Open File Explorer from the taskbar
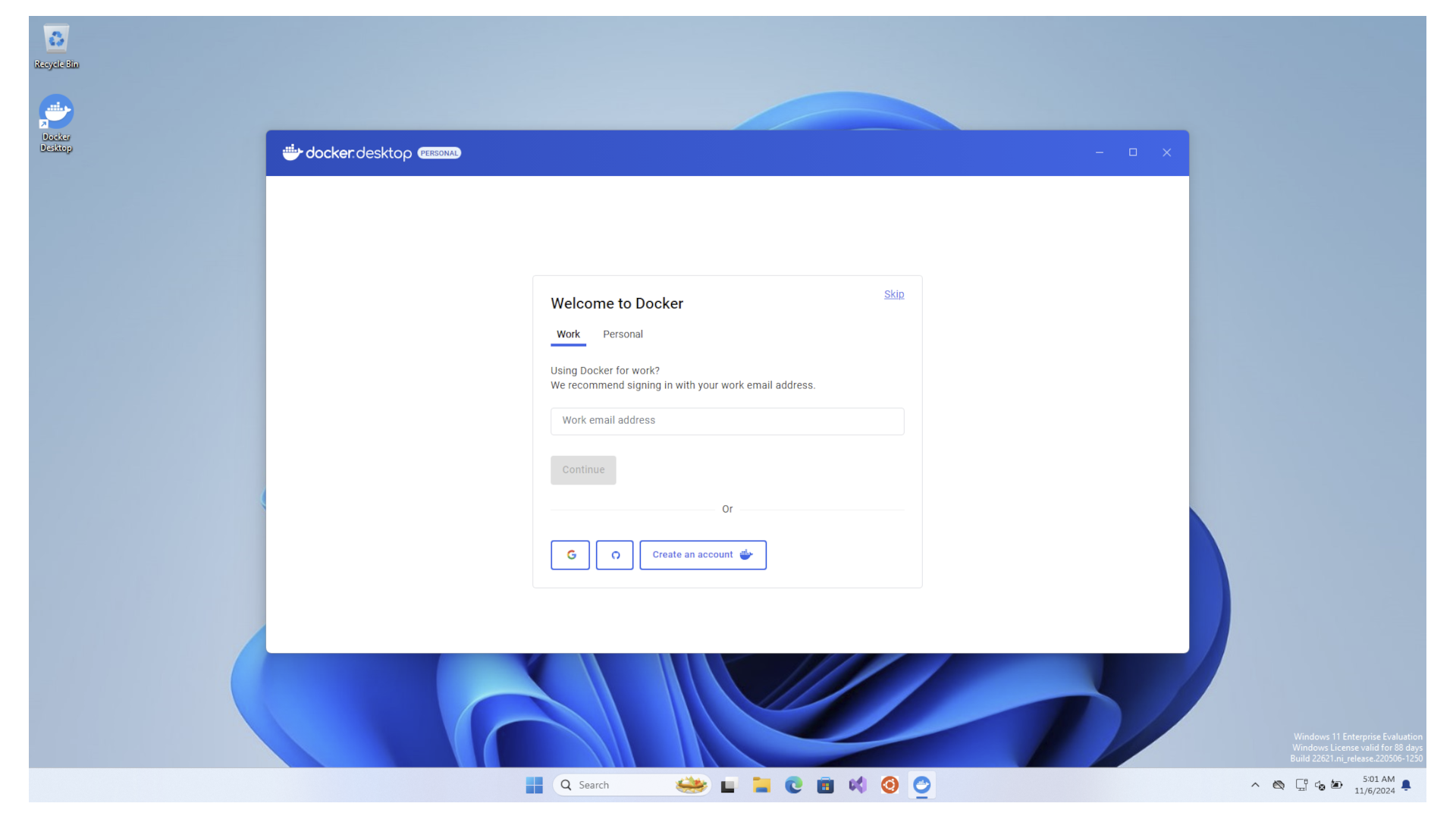This screenshot has width=1456, height=819. pos(761,785)
